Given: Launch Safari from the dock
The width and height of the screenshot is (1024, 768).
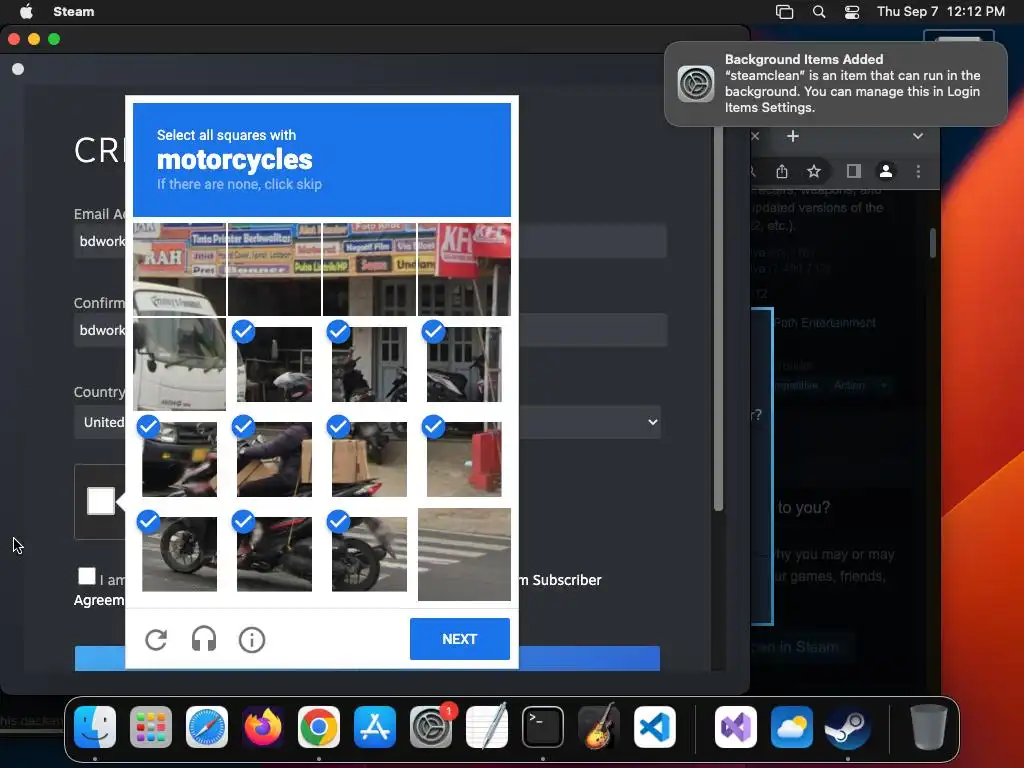Looking at the screenshot, I should point(207,727).
